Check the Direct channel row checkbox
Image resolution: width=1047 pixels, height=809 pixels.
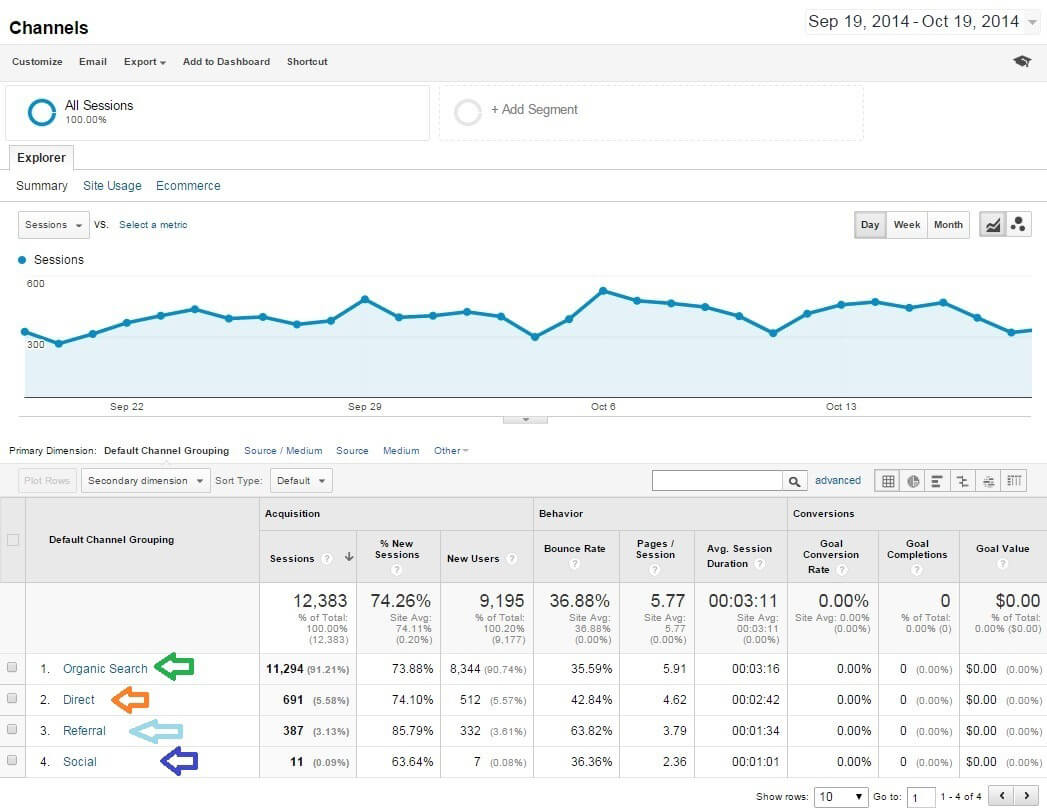click(14, 699)
